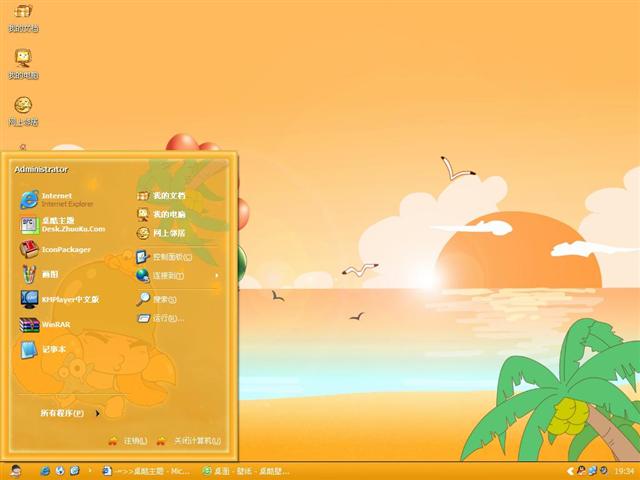Click the Internet Explorer quick launch icon
Viewport: 640px width, 480px height.
pos(45,471)
